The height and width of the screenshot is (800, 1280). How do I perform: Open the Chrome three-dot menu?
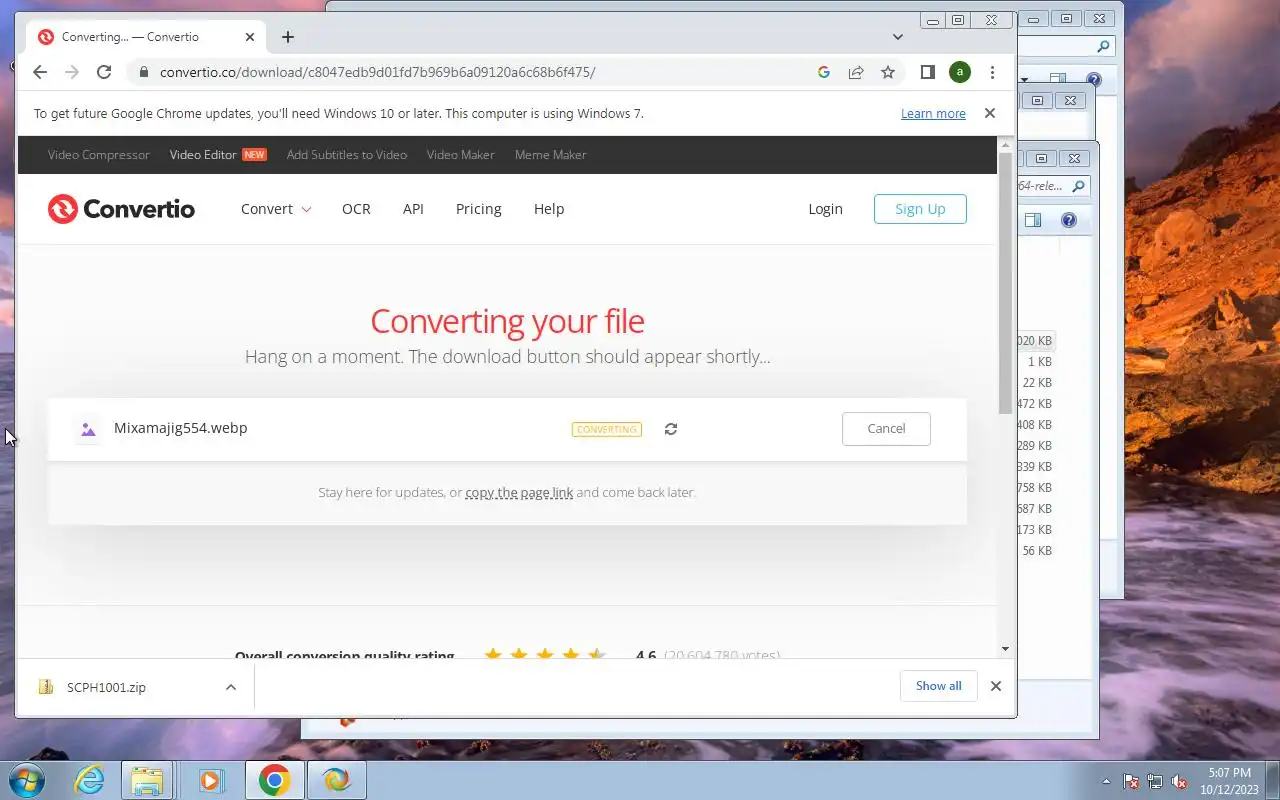[x=992, y=72]
